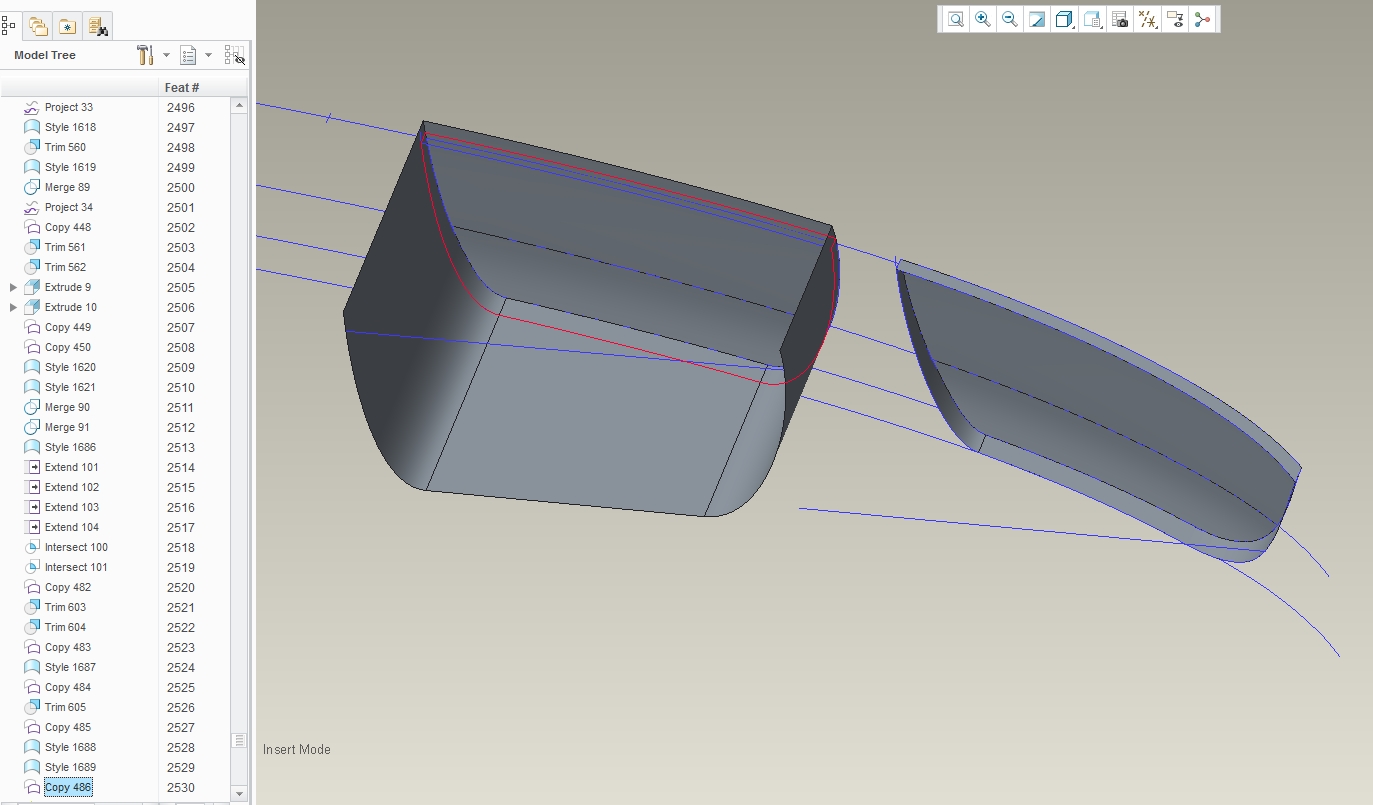Click the model tree scrollbar down arrow

pyautogui.click(x=239, y=793)
